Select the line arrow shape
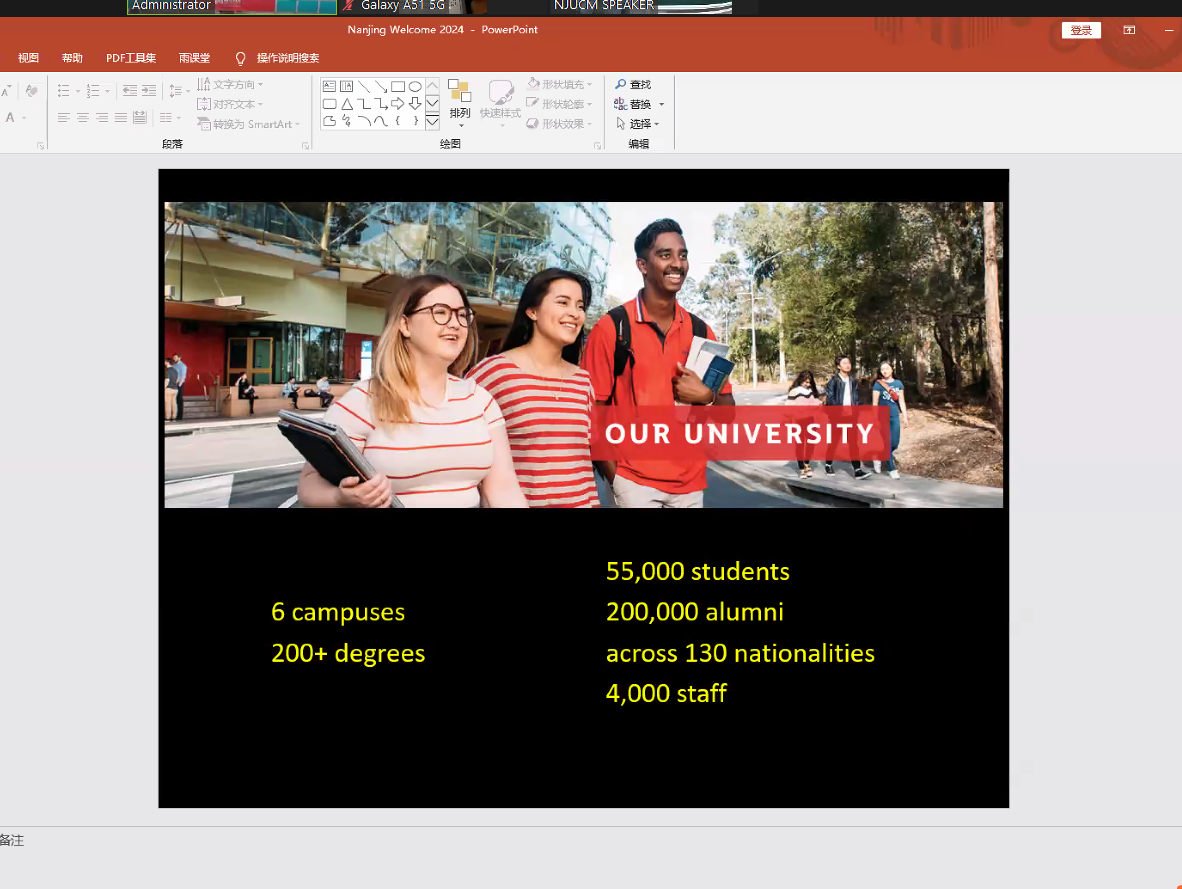1182x889 pixels. click(381, 86)
